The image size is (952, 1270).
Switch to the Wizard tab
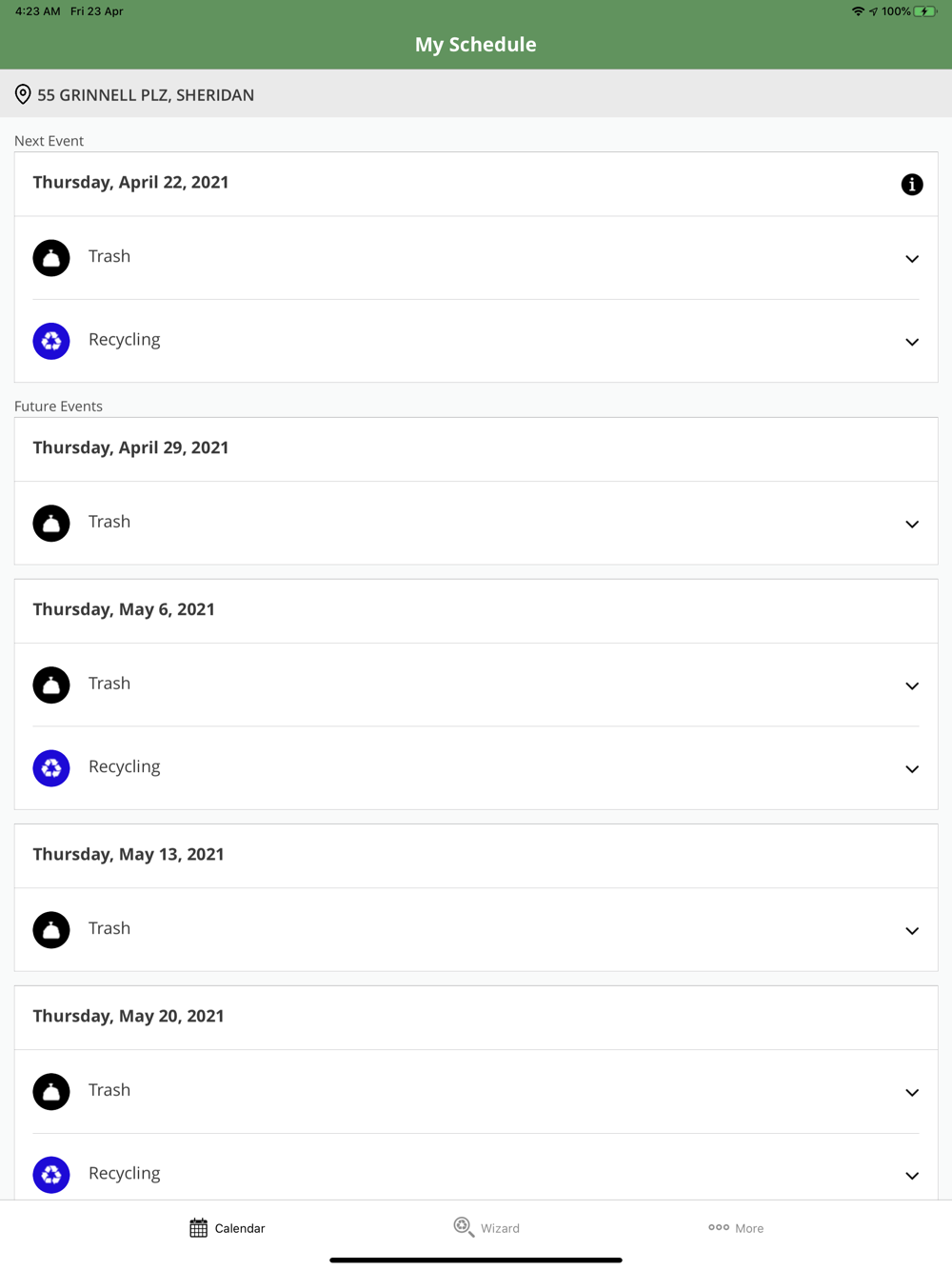[486, 1228]
